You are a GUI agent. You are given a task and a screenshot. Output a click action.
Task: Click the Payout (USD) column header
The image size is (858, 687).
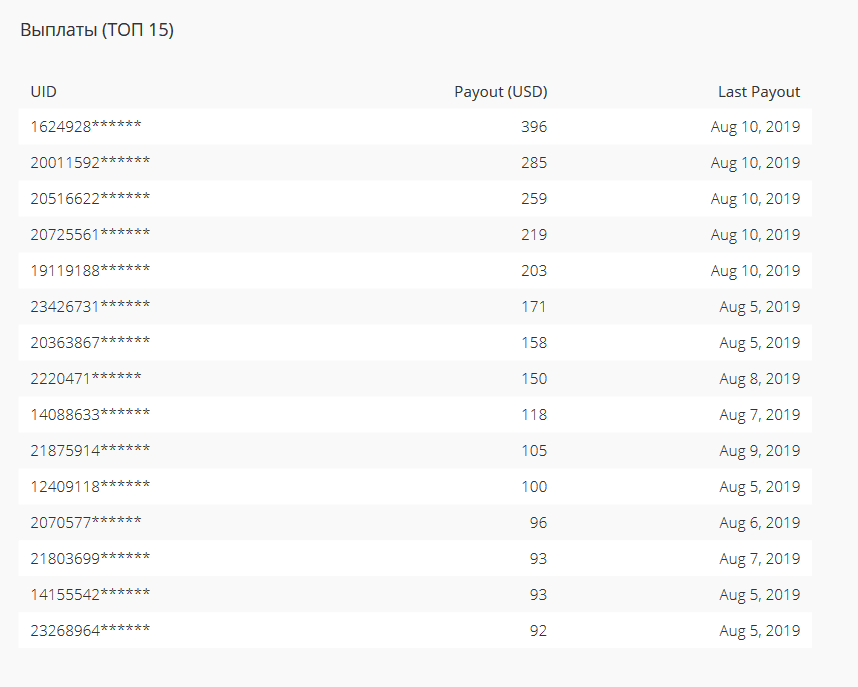tap(501, 91)
